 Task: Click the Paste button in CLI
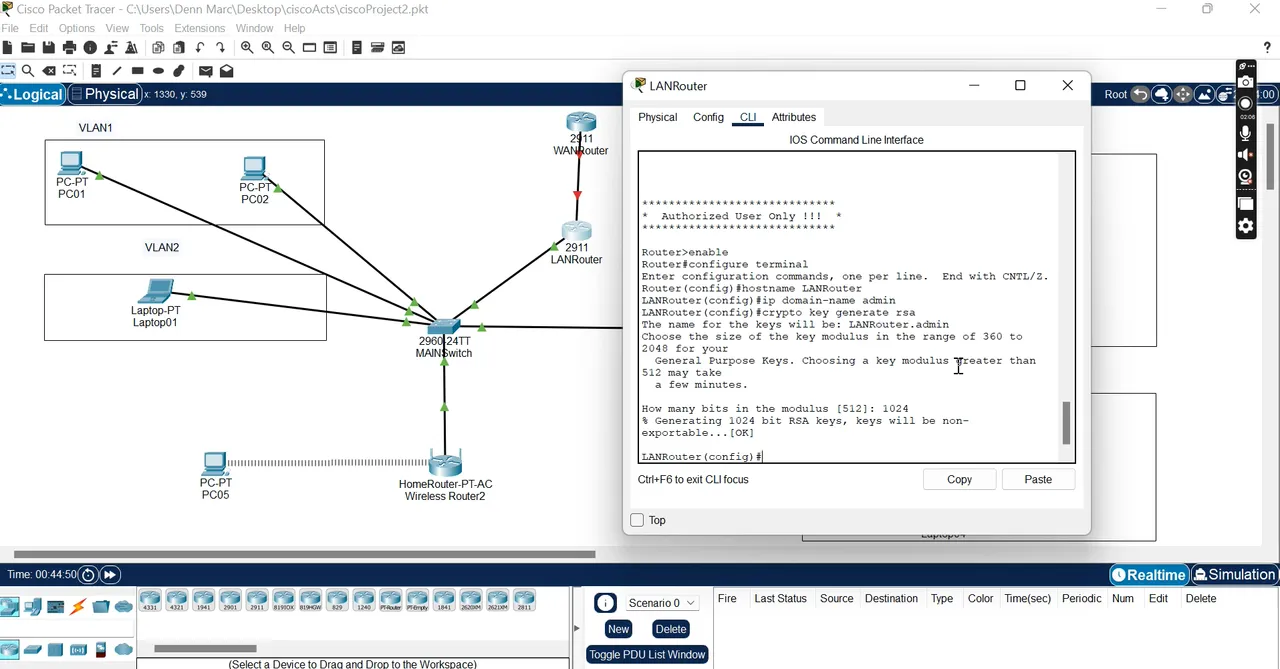coord(1038,480)
